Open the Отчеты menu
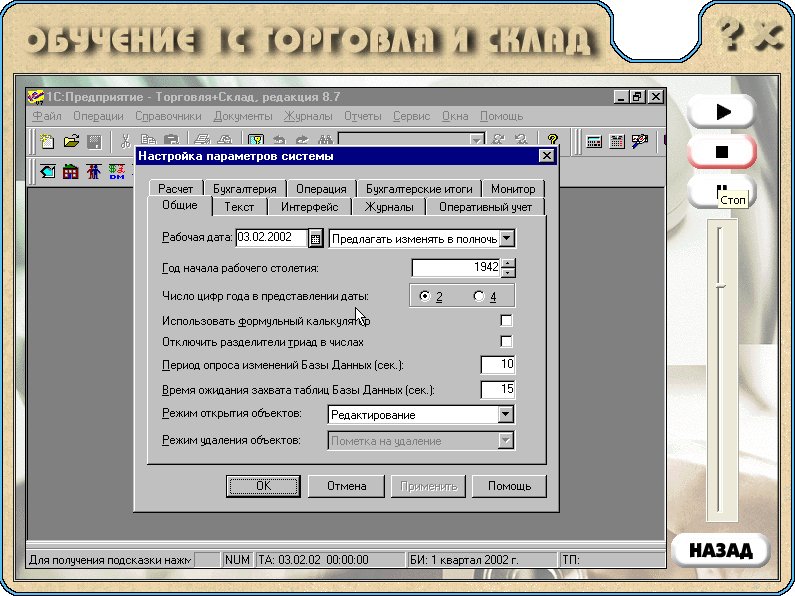Screen dimensions: 795x596 [363, 116]
